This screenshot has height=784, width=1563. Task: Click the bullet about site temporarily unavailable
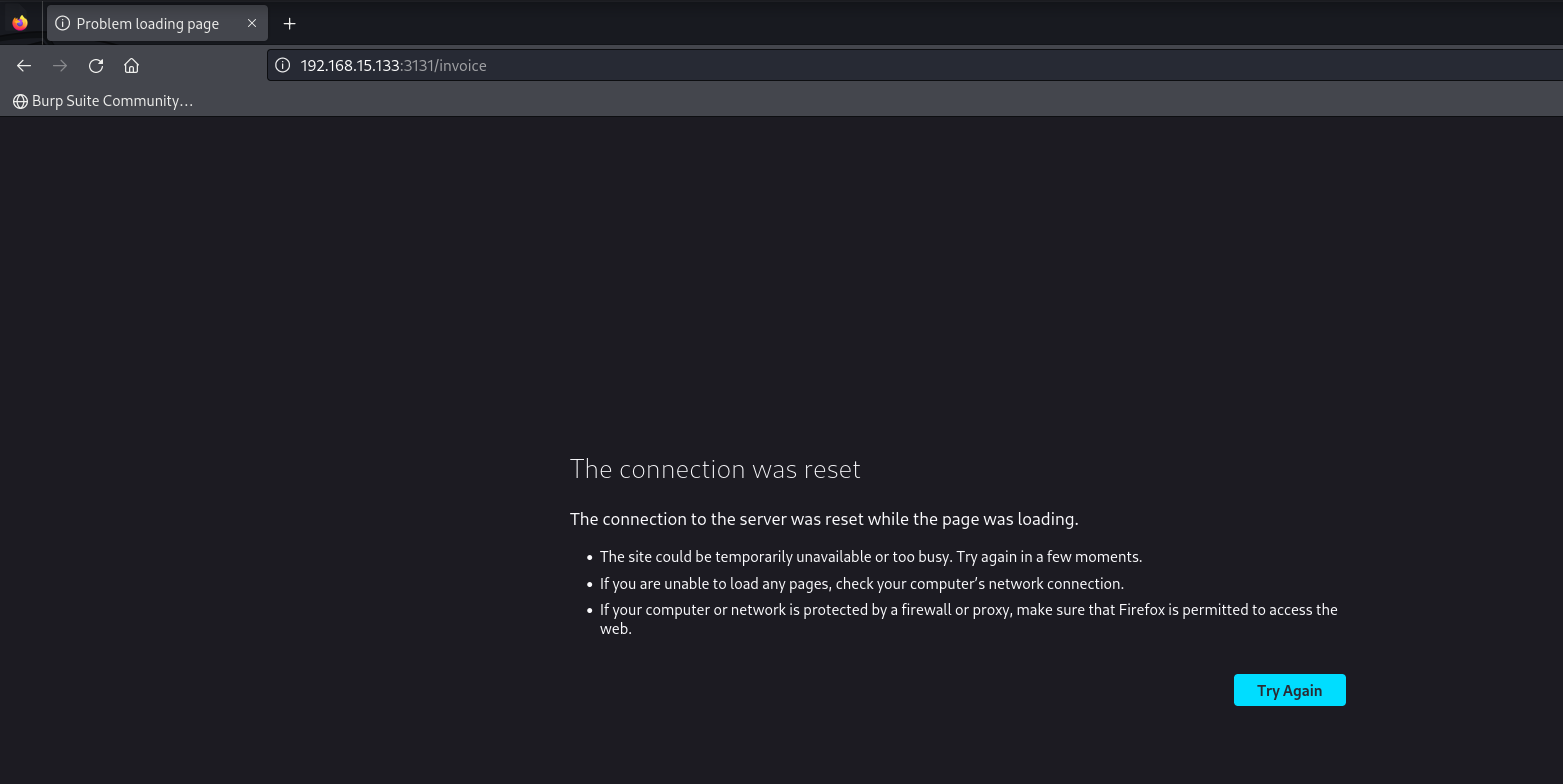[x=870, y=557]
